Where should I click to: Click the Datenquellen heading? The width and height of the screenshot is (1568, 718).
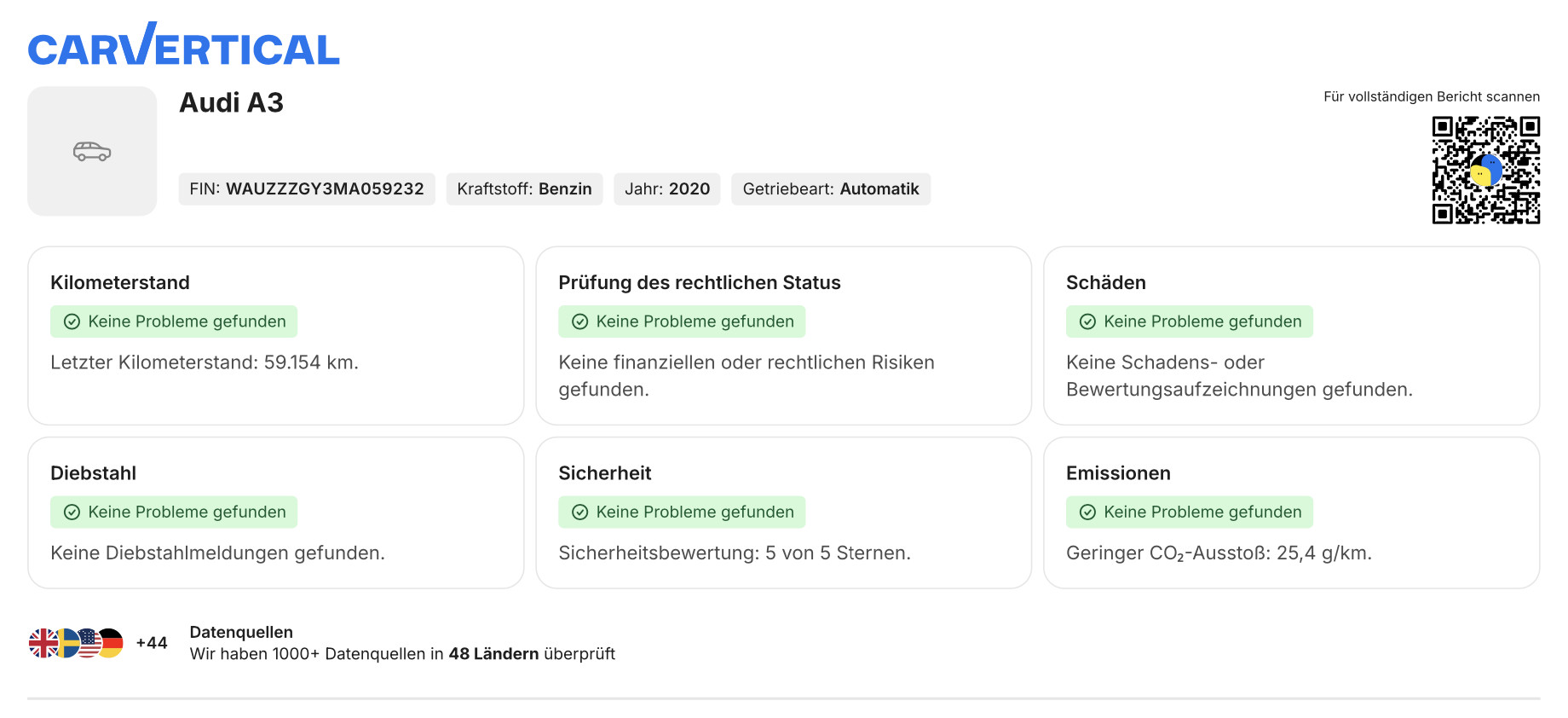click(241, 632)
